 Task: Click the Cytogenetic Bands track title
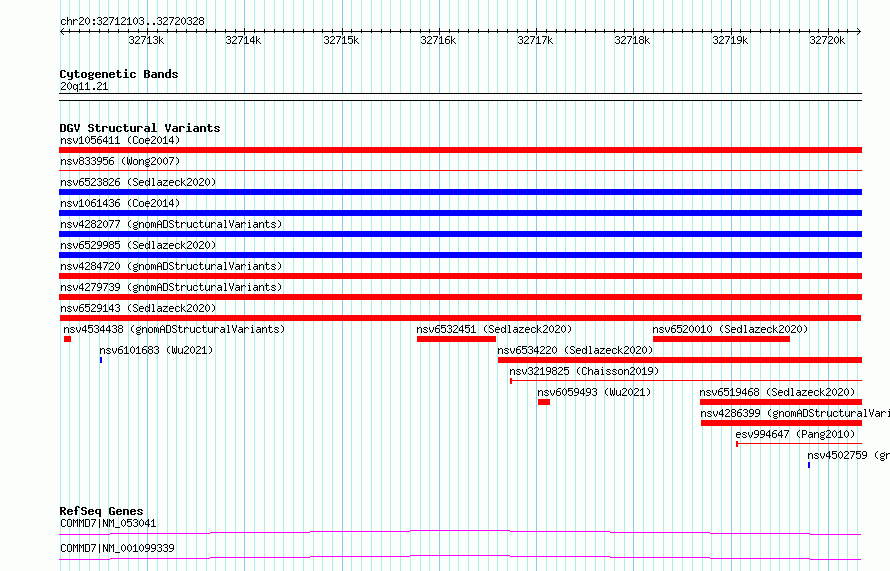(x=119, y=74)
